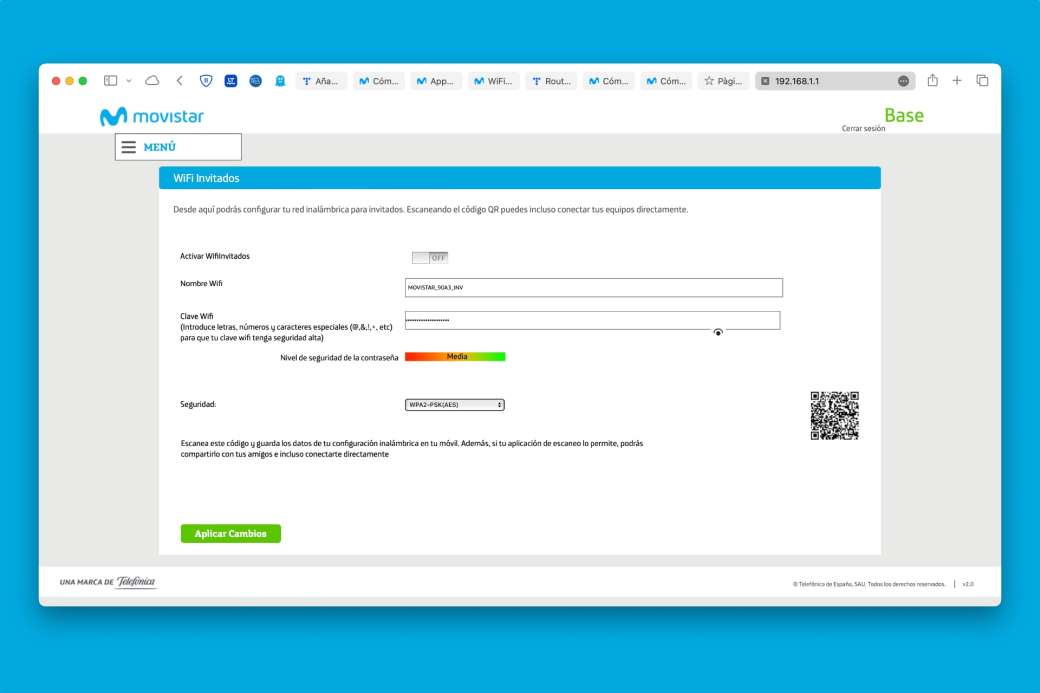Open the blue square extension icon
The image size is (1040, 693).
pyautogui.click(x=231, y=81)
